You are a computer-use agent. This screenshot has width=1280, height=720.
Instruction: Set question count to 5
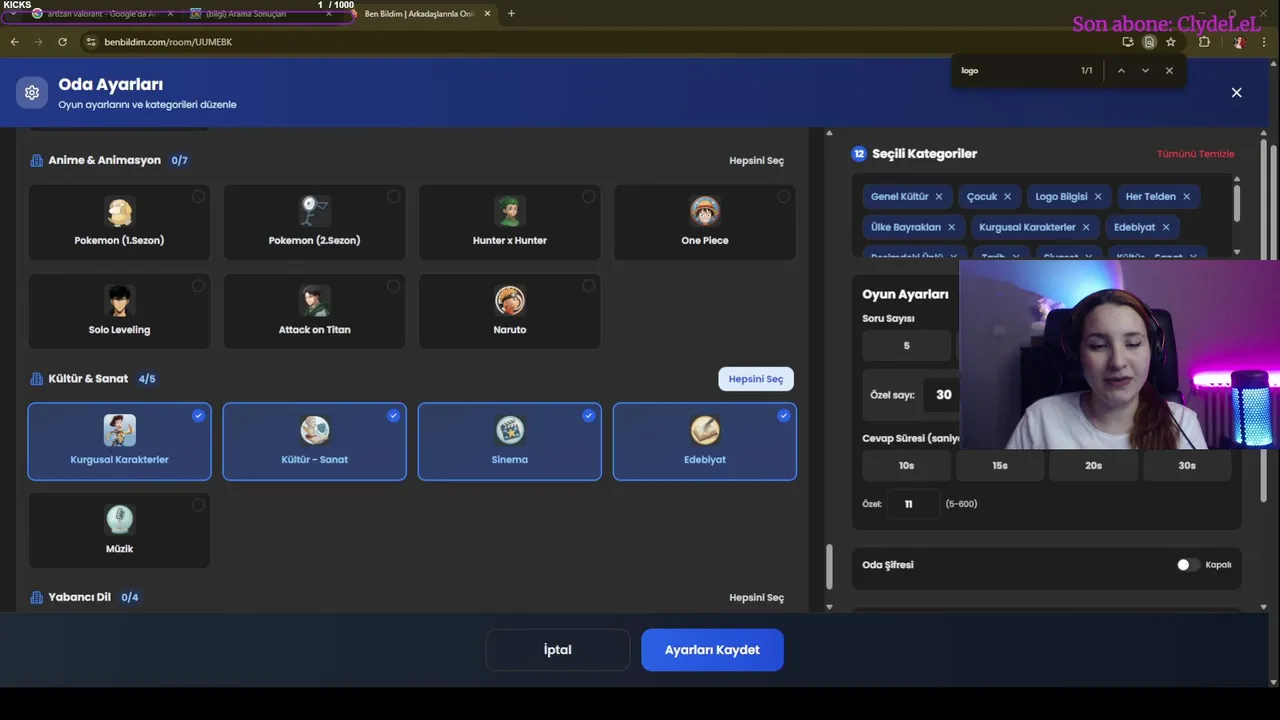[x=906, y=346]
